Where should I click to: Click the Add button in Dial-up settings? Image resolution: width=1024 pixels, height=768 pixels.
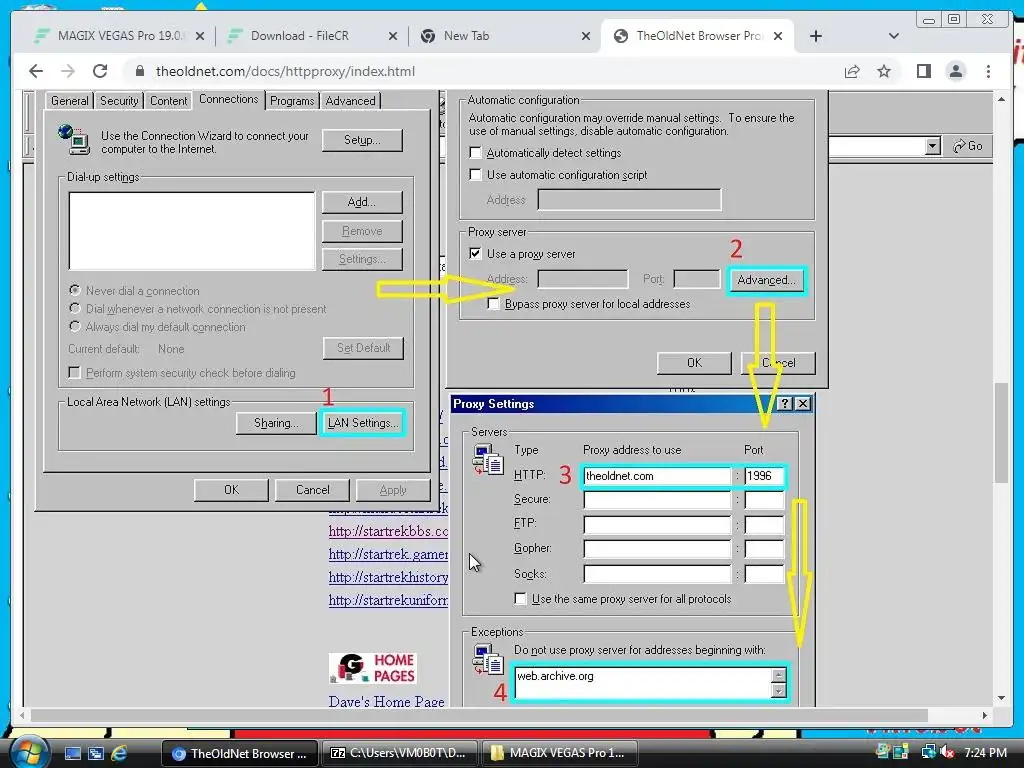362,202
